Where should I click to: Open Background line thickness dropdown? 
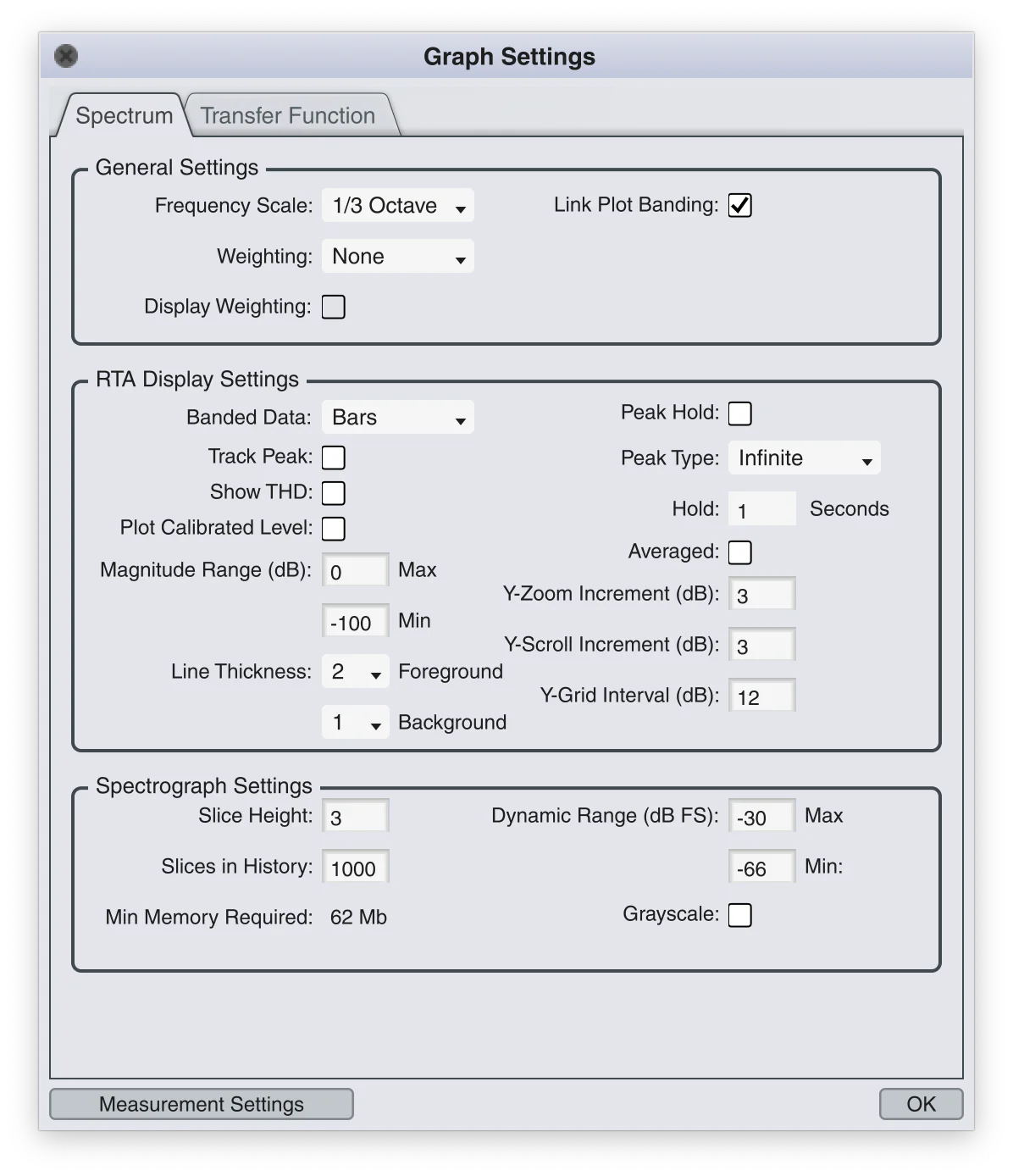click(355, 723)
